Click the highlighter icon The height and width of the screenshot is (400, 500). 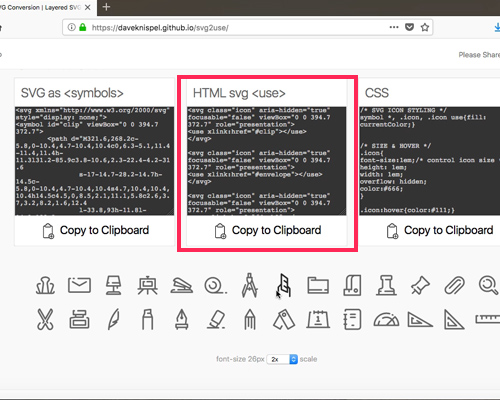216,320
